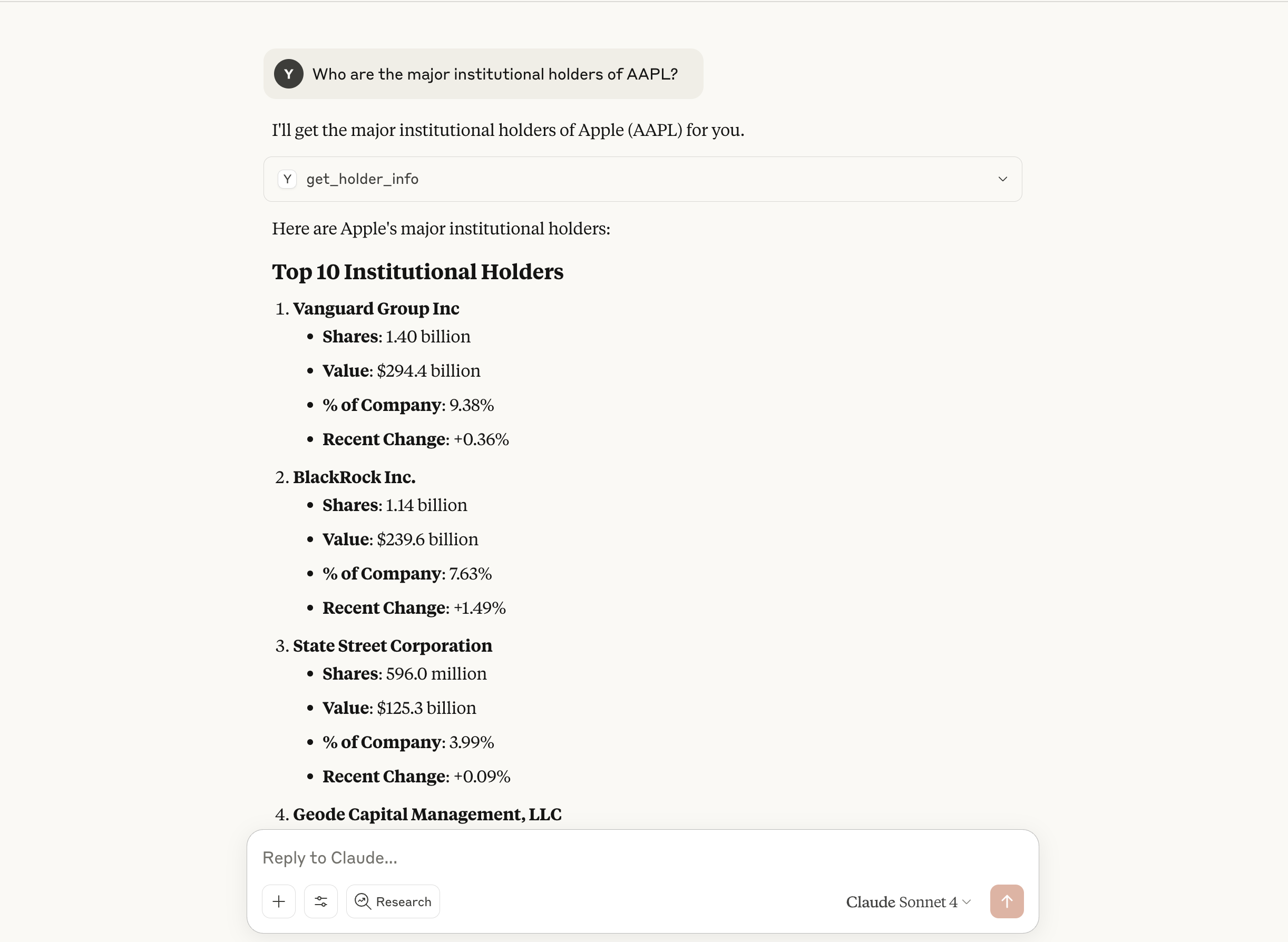This screenshot has height=942, width=1288.
Task: Click the Top 10 Institutional Holders heading
Action: click(x=417, y=272)
